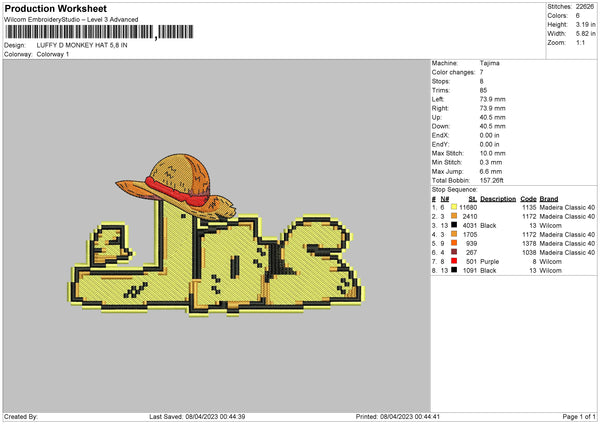
Task: Click thread code 1378 in the stop sequence
Action: point(529,243)
